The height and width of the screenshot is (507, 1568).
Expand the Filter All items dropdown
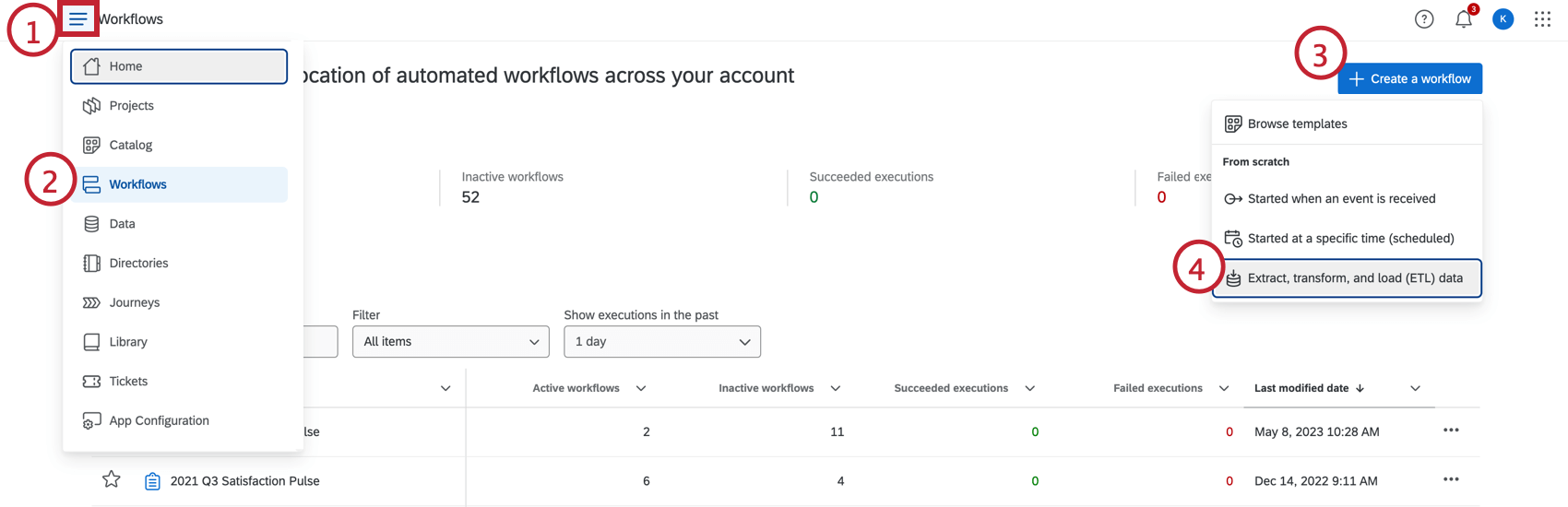click(450, 342)
